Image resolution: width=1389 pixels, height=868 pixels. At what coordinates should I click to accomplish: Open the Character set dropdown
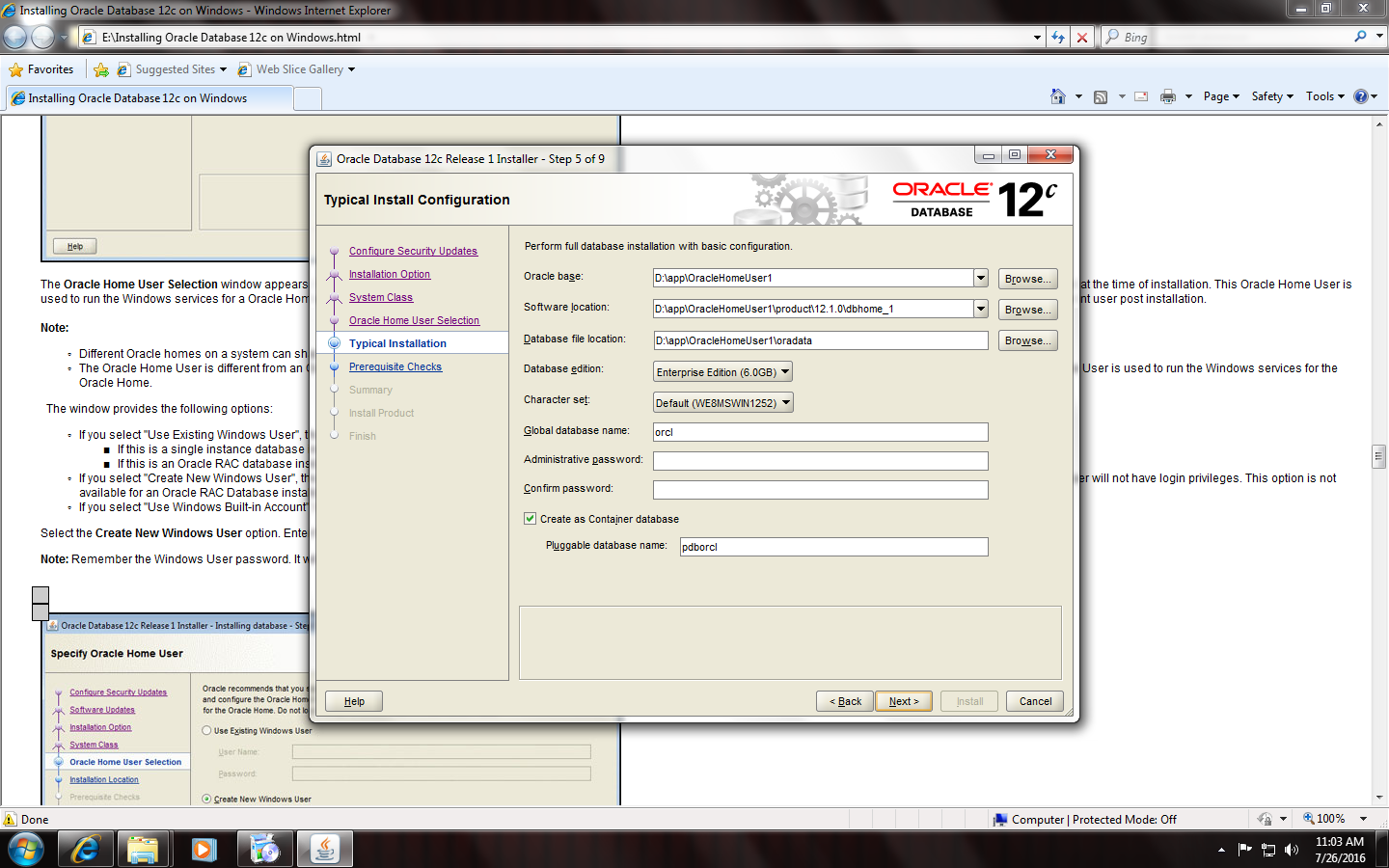coord(786,403)
